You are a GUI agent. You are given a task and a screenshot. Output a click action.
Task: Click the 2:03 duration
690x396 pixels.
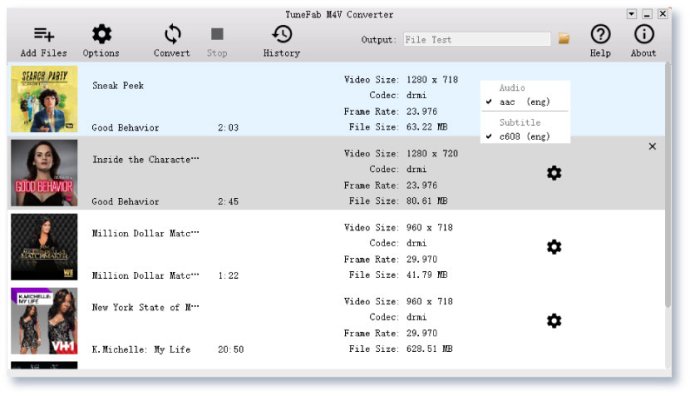[228, 128]
